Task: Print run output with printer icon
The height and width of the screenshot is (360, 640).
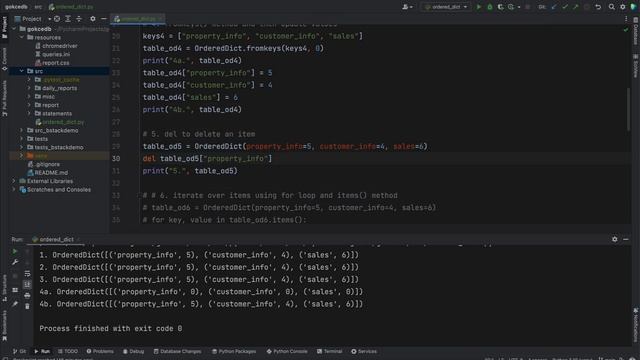Action: [x=27, y=295]
